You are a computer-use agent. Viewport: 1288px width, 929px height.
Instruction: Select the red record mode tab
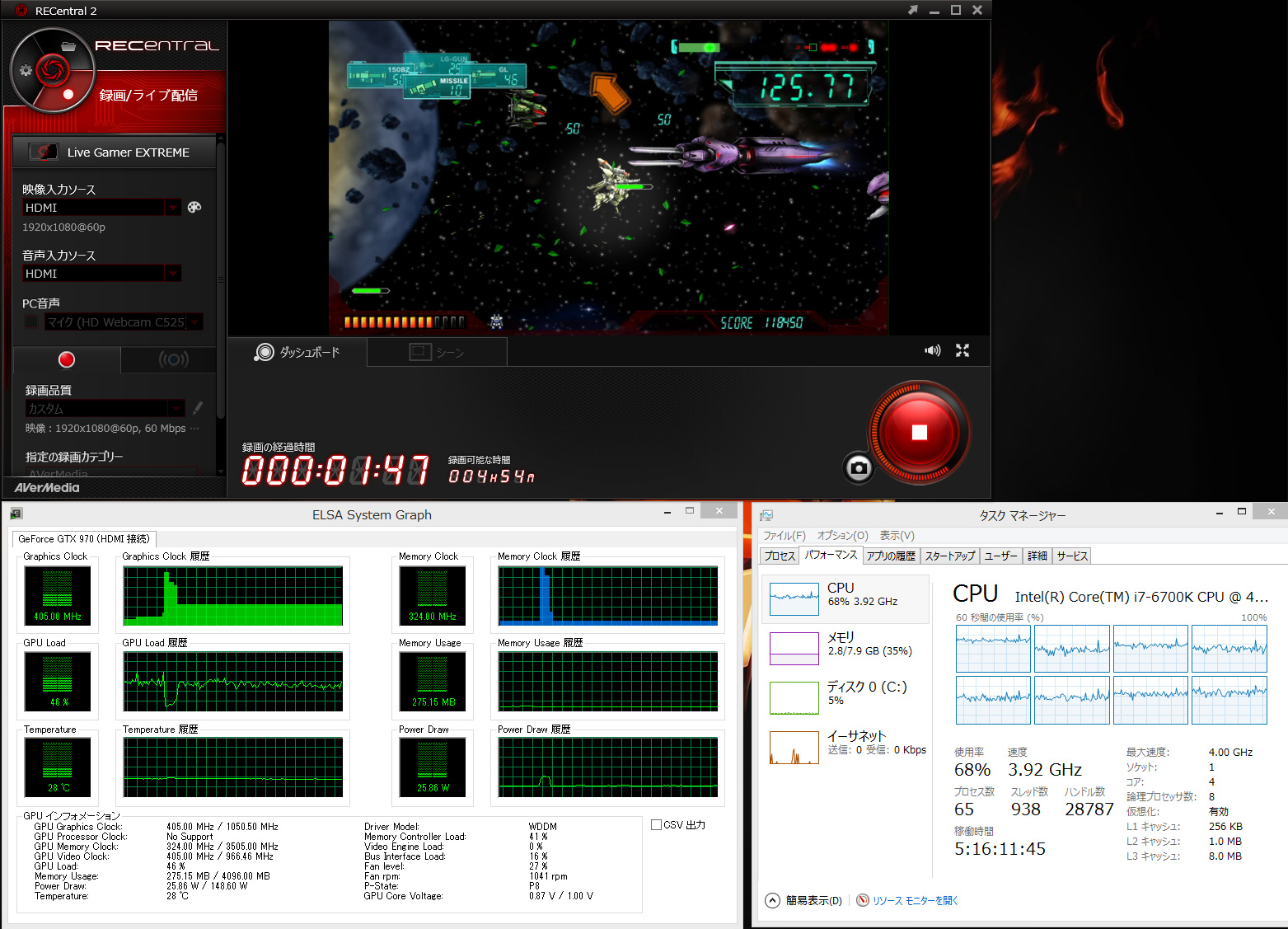pyautogui.click(x=67, y=359)
